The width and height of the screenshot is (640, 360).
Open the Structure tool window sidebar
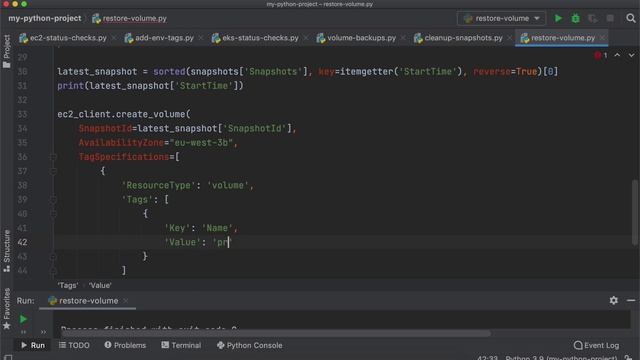point(7,251)
